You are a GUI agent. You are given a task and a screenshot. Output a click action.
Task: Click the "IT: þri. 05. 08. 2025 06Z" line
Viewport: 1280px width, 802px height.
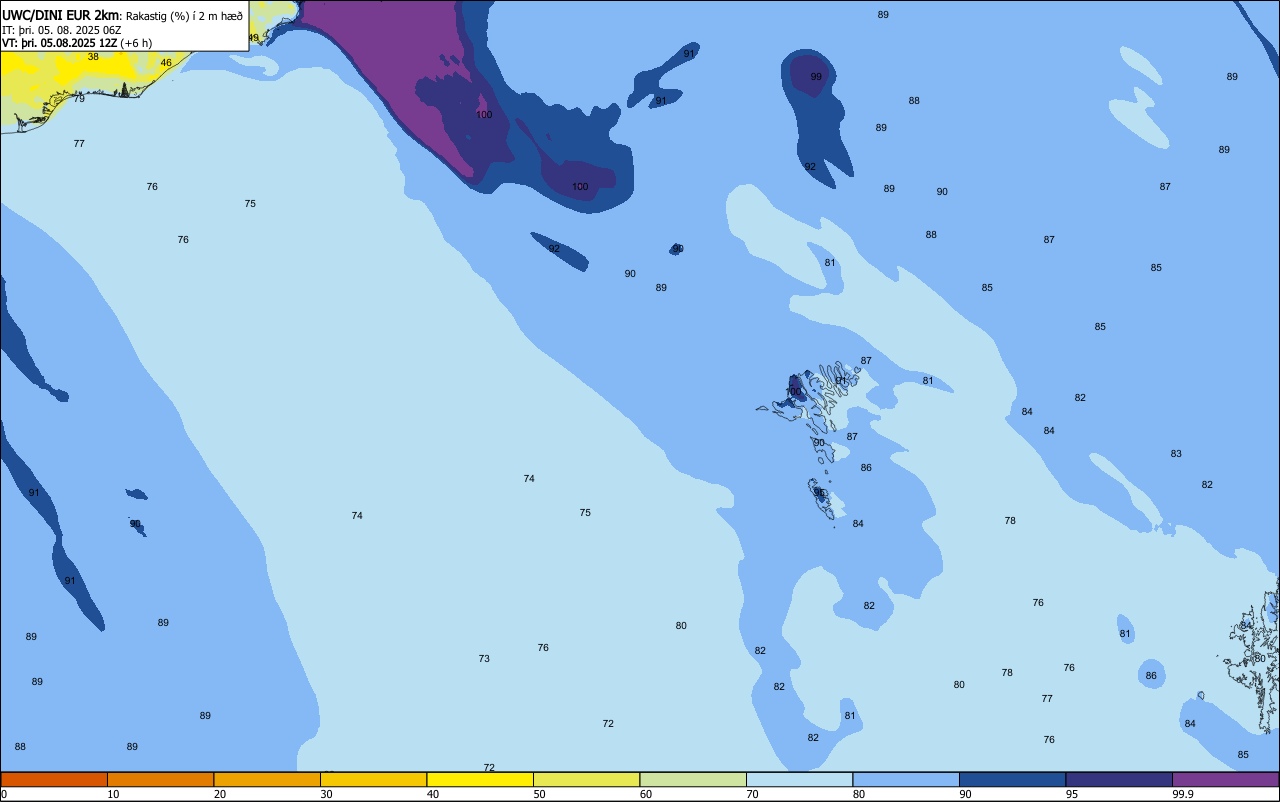(61, 30)
